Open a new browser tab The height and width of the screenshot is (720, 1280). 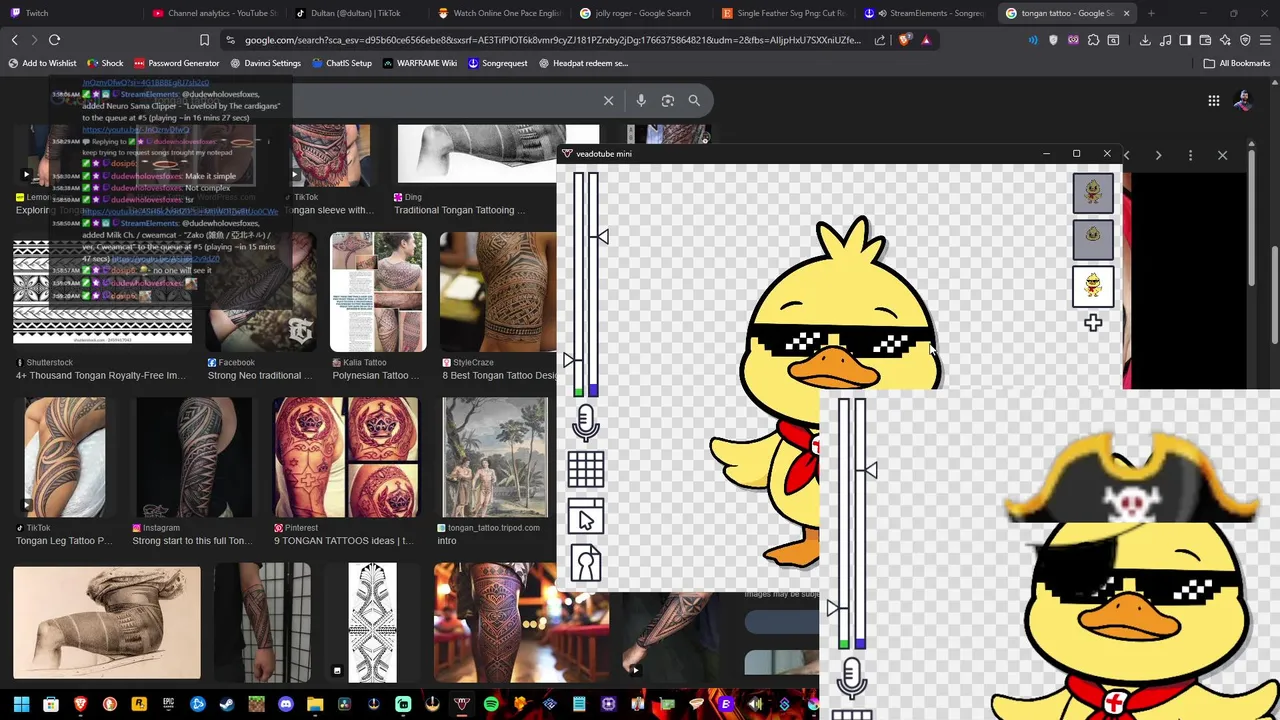click(1151, 13)
